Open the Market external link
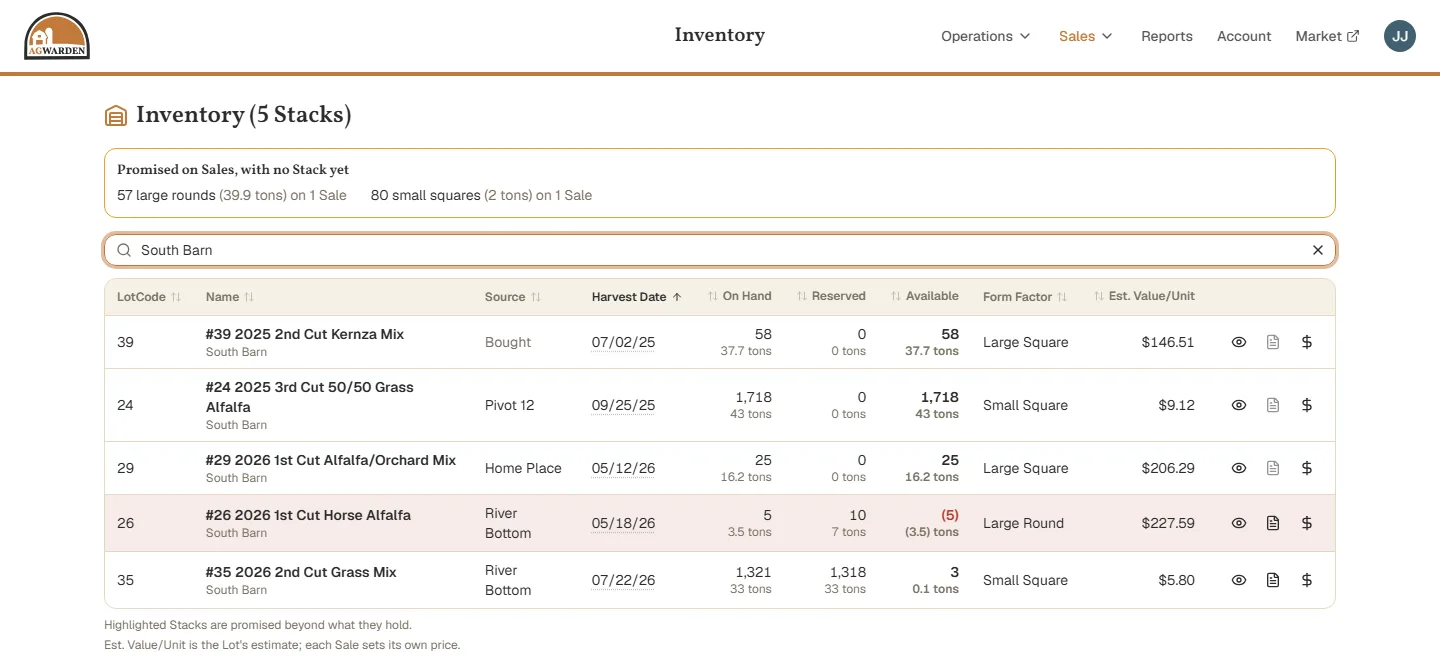Viewport: 1440px width, 660px height. click(x=1327, y=36)
